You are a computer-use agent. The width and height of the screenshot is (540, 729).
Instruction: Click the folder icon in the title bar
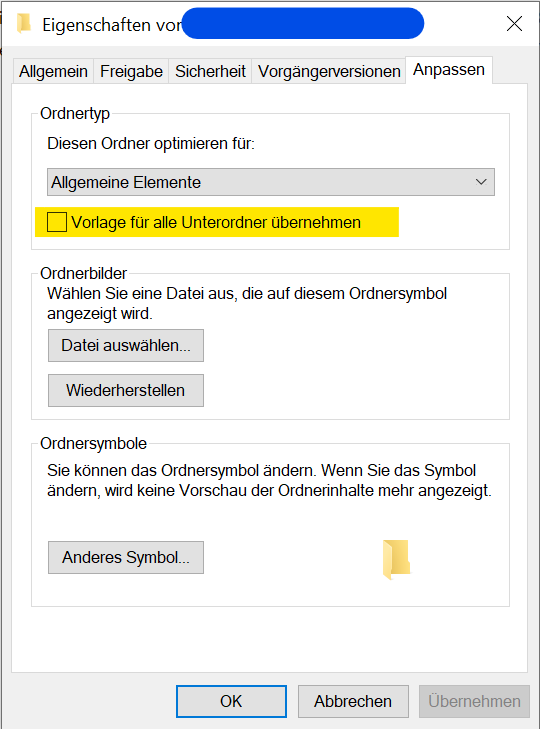(x=24, y=24)
